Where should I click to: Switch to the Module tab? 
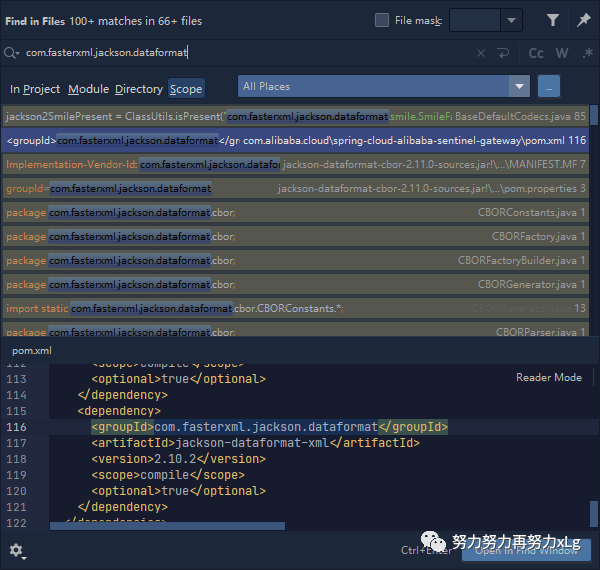[88, 89]
